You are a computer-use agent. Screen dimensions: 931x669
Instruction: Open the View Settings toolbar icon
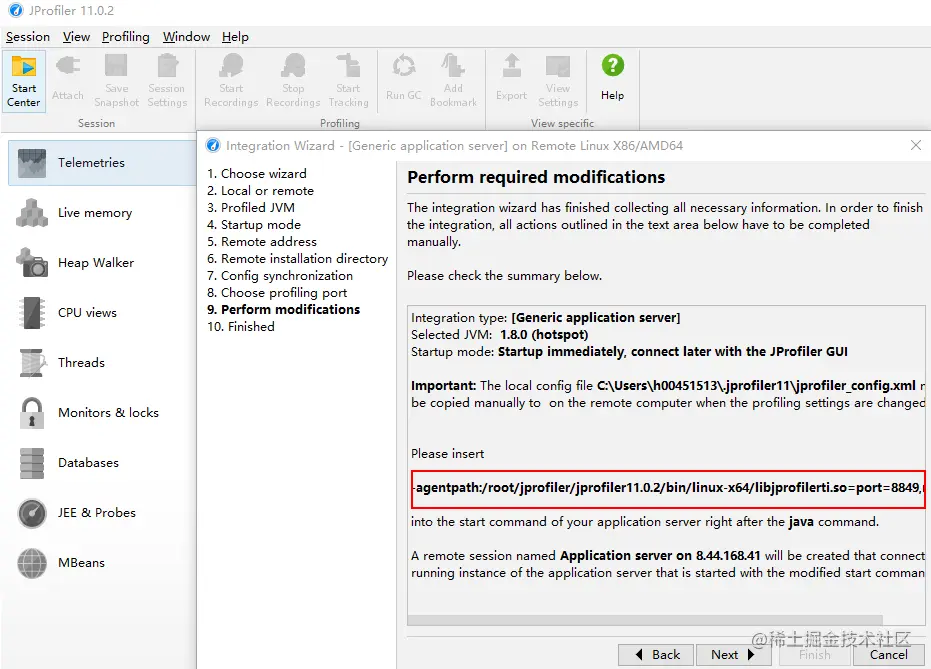click(558, 65)
